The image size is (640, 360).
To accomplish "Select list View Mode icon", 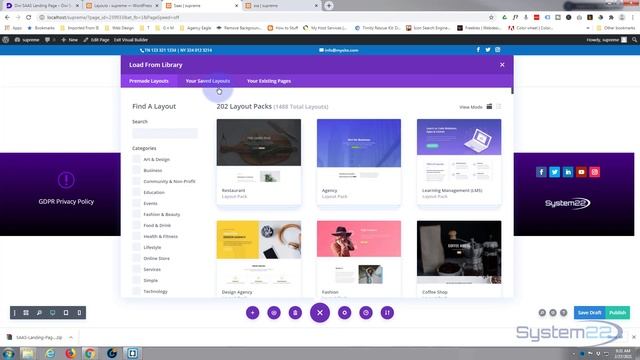I will pyautogui.click(x=499, y=107).
